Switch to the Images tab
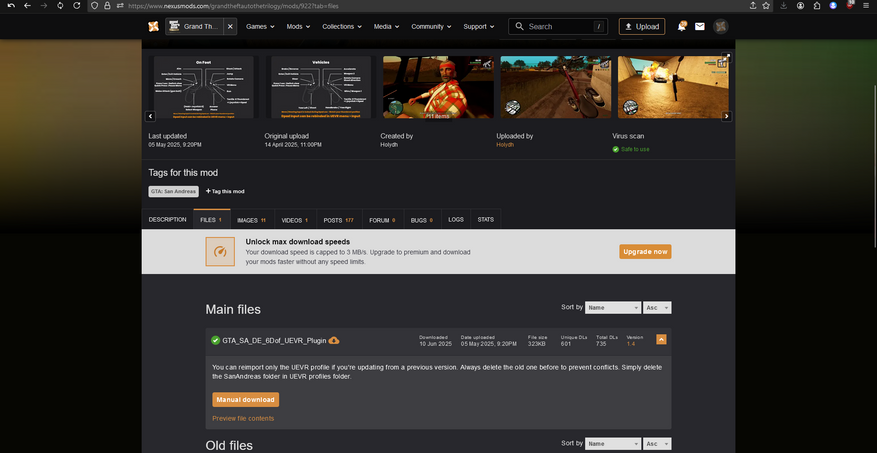The image size is (877, 453). (251, 220)
